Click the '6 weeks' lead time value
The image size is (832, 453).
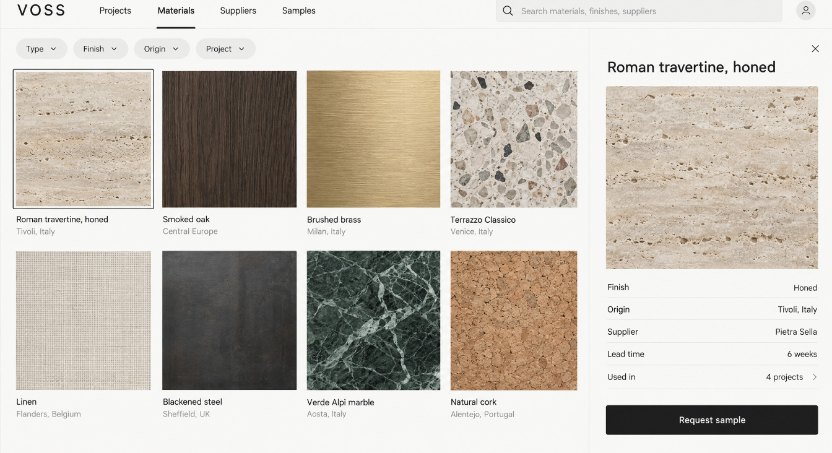(x=802, y=354)
